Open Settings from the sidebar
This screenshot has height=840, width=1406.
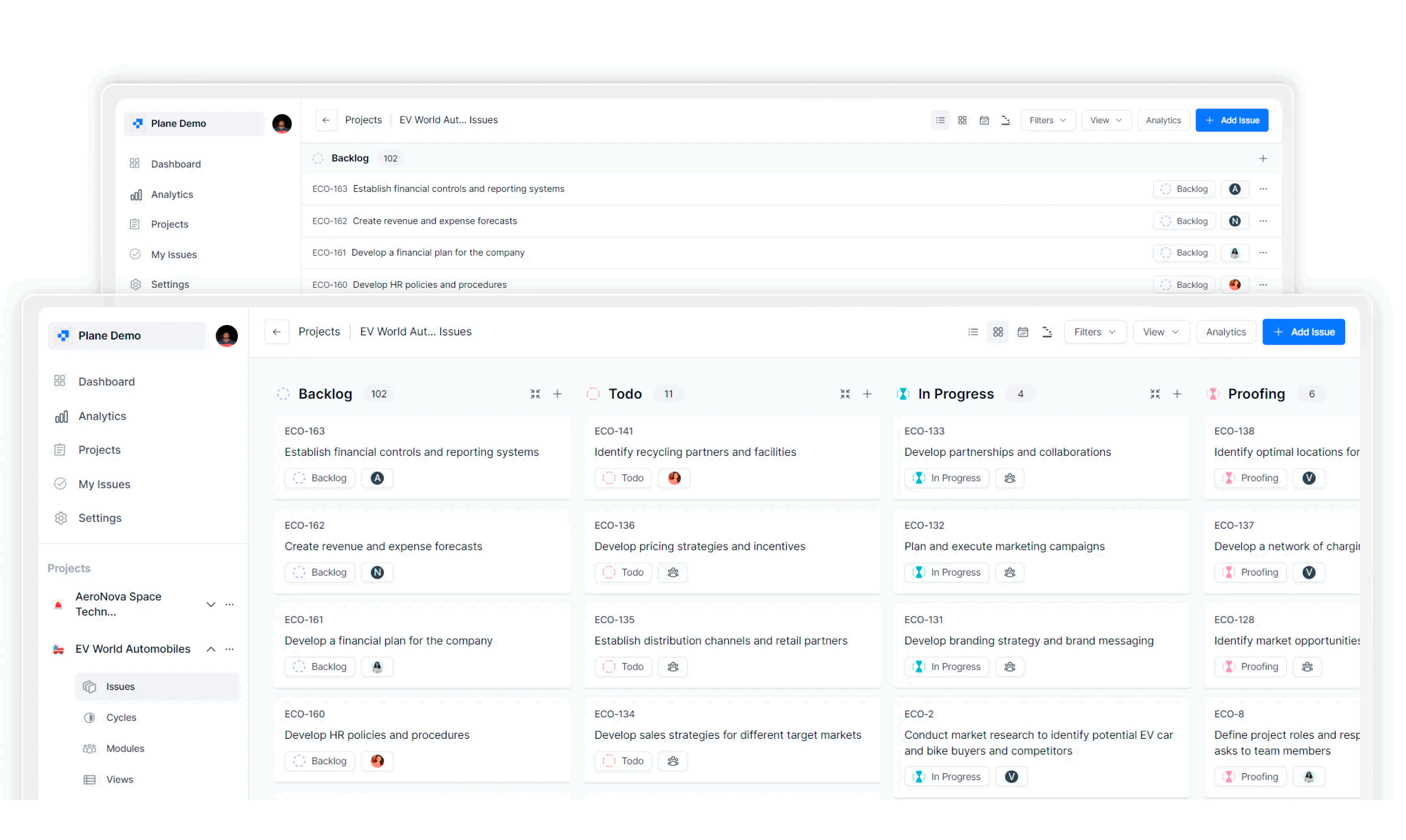coord(100,518)
